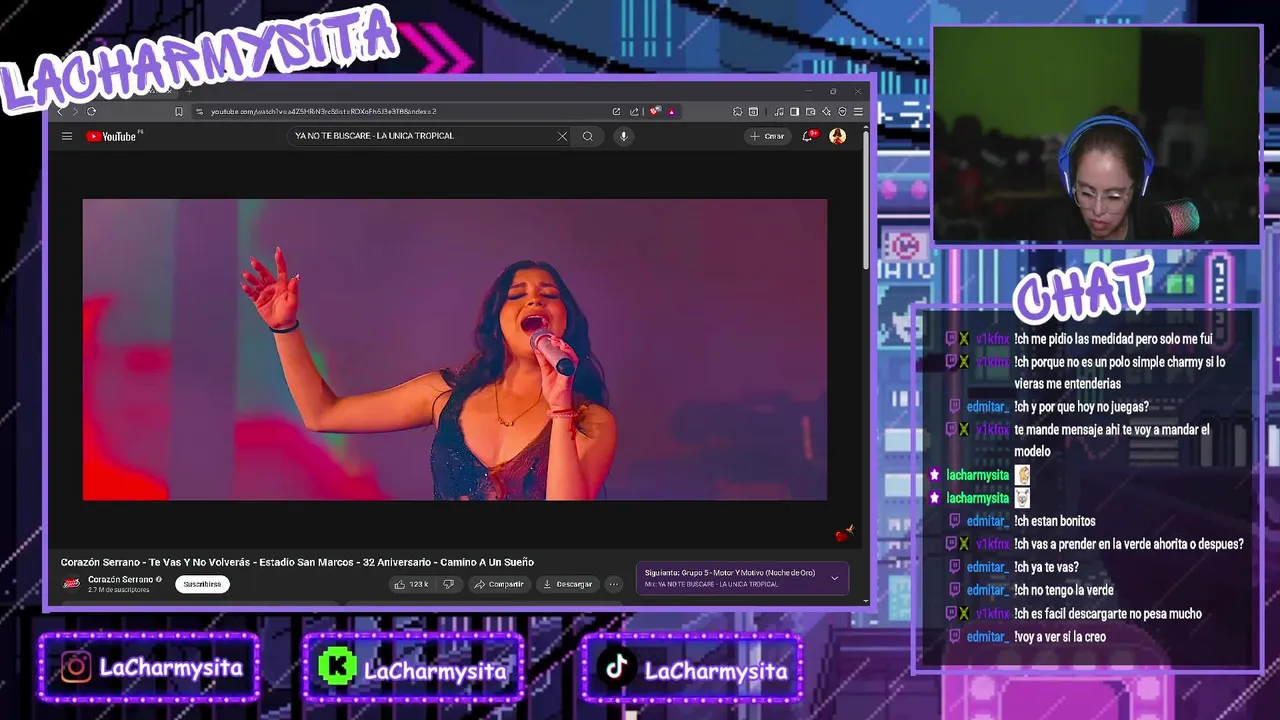Click the webcam overlay feed
1280x720 pixels.
click(x=1096, y=135)
